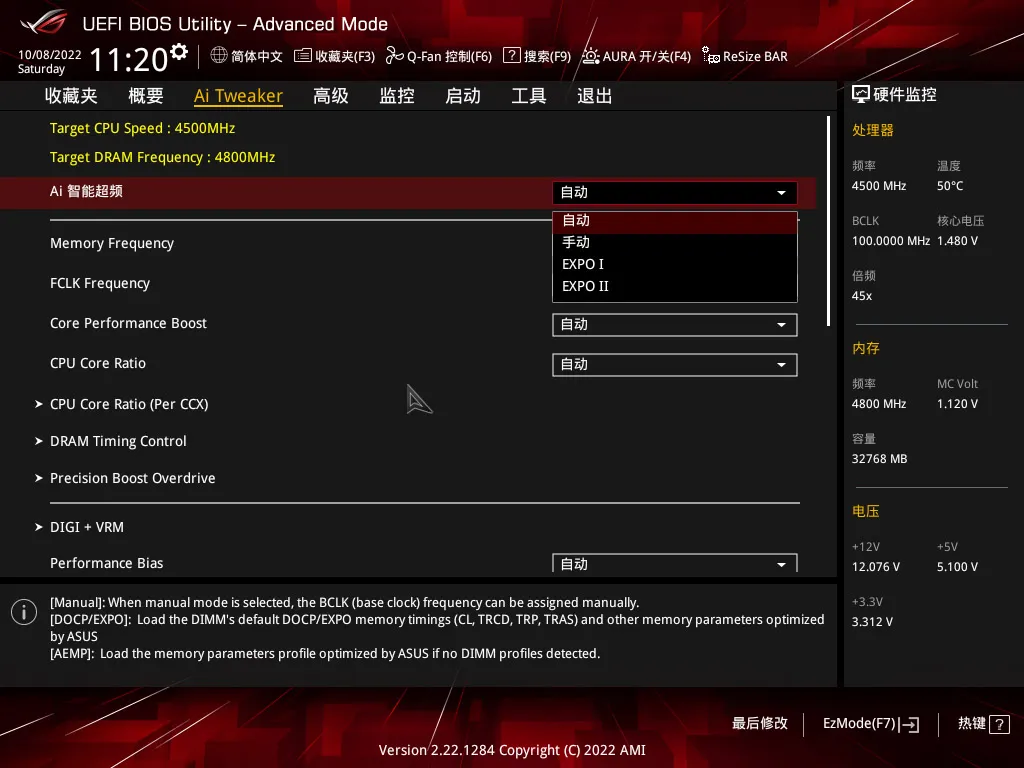The width and height of the screenshot is (1024, 768).
Task: Click the hardware monitor icon
Action: [861, 95]
